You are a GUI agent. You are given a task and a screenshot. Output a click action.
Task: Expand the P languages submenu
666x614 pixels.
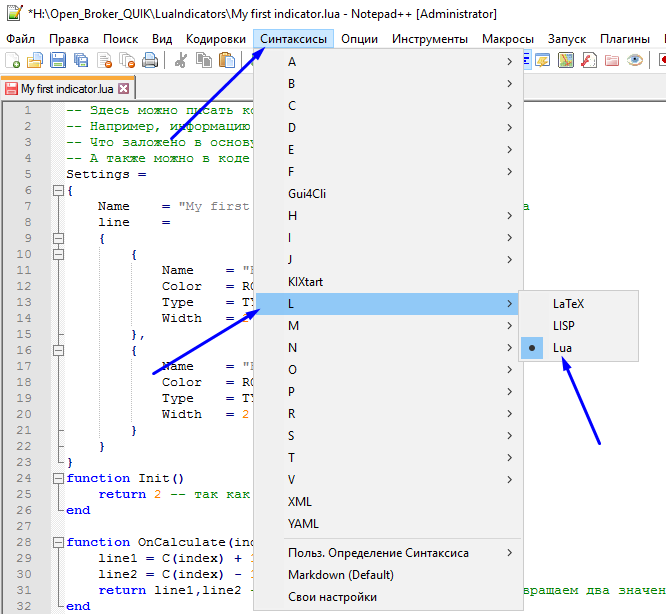pyautogui.click(x=388, y=392)
